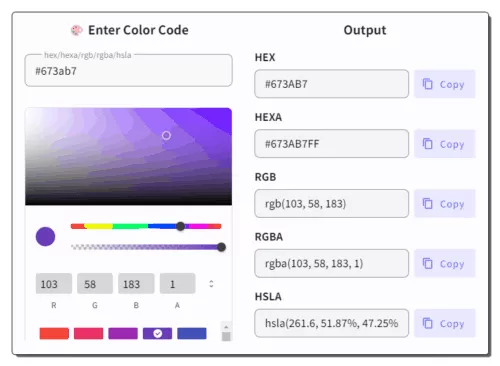Click the alpha opacity slider handle
This screenshot has height=366, width=500.
(221, 247)
